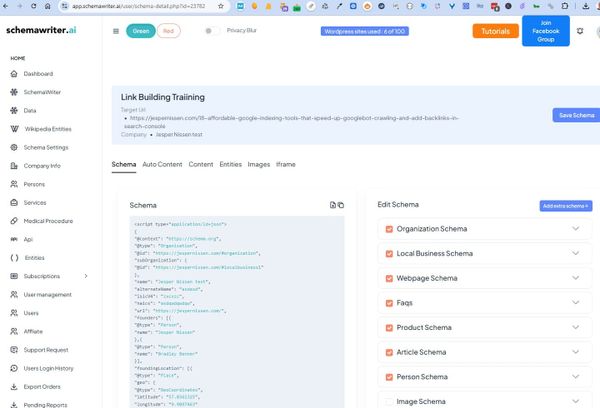Expand the Person Schema chevron
Viewport: 600px width, 408px height.
pos(576,377)
